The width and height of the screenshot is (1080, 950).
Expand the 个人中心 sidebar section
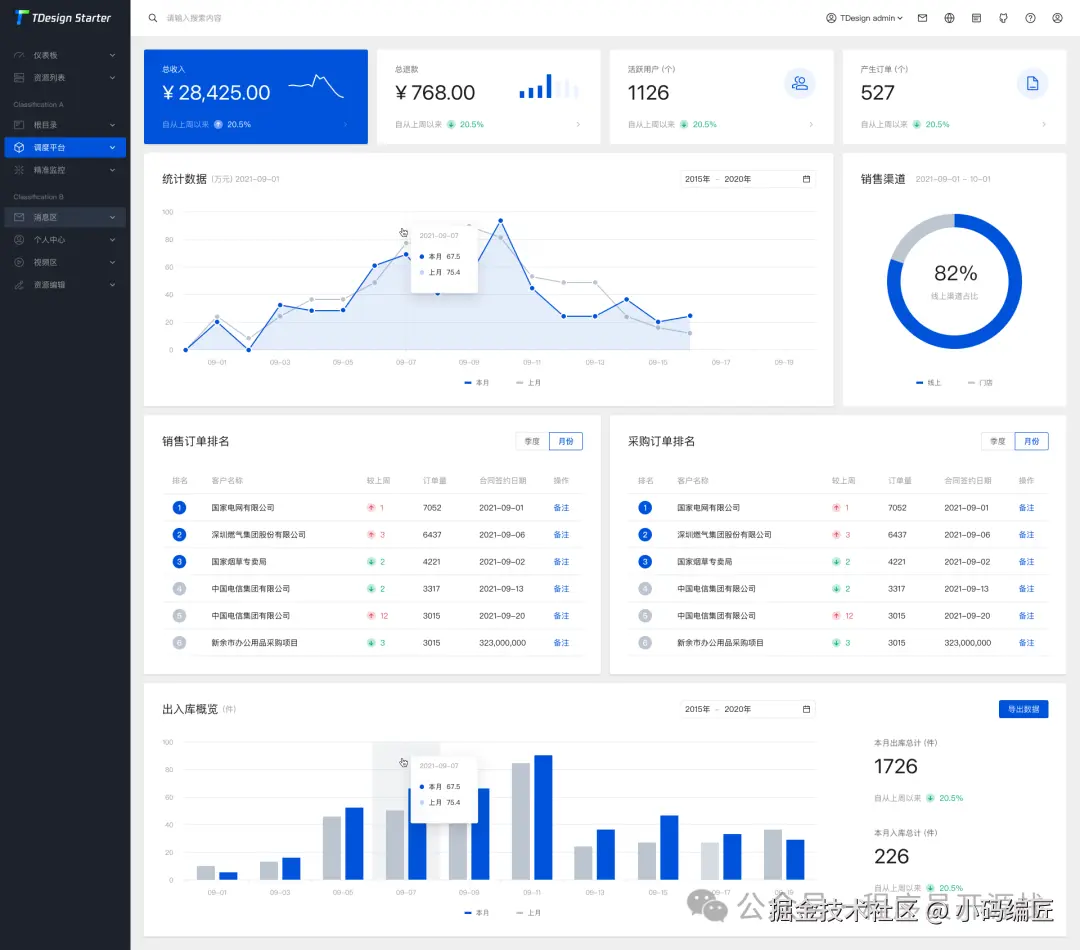pyautogui.click(x=65, y=240)
